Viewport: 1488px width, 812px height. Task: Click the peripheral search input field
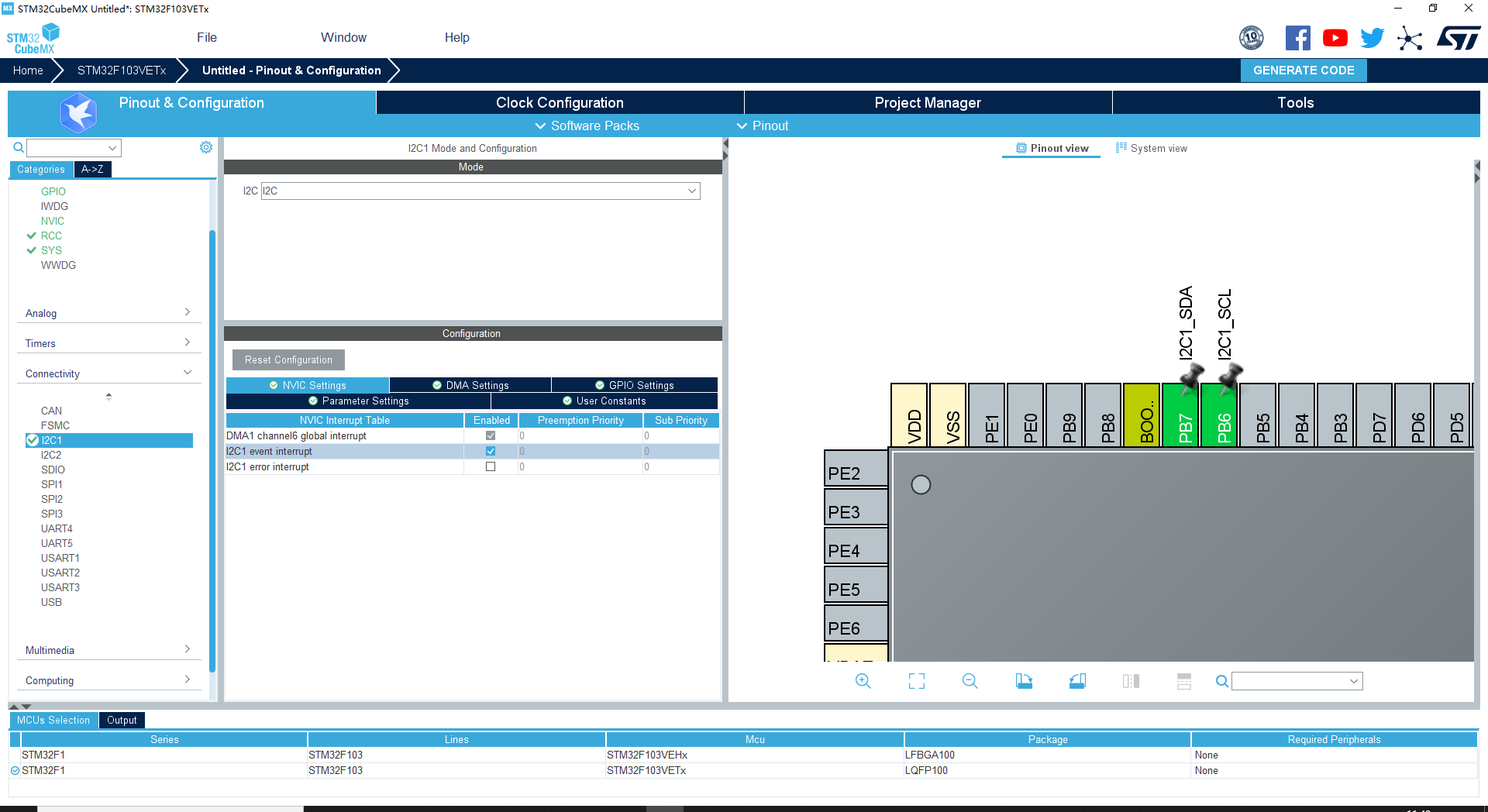[67, 148]
